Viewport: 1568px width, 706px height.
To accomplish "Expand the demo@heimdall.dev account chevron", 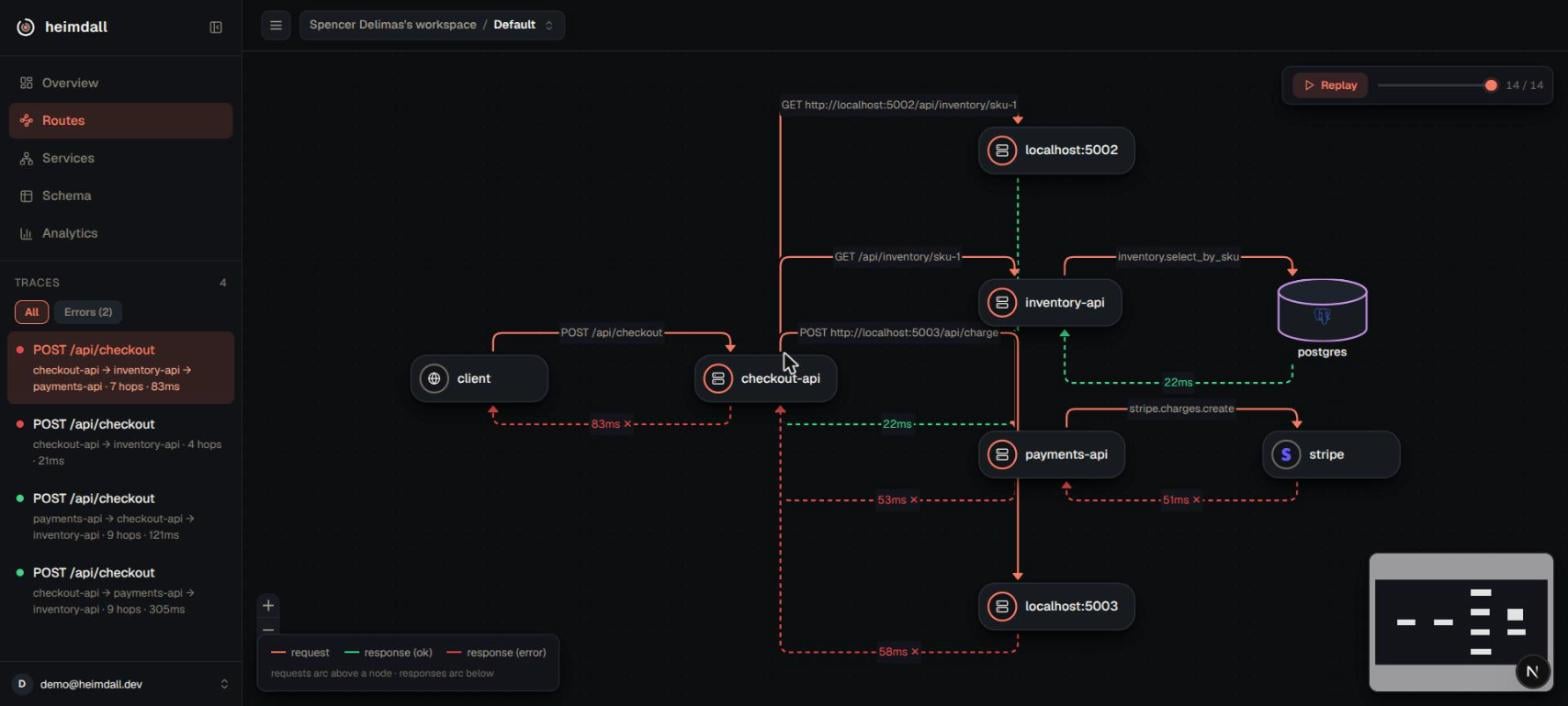I will [224, 684].
